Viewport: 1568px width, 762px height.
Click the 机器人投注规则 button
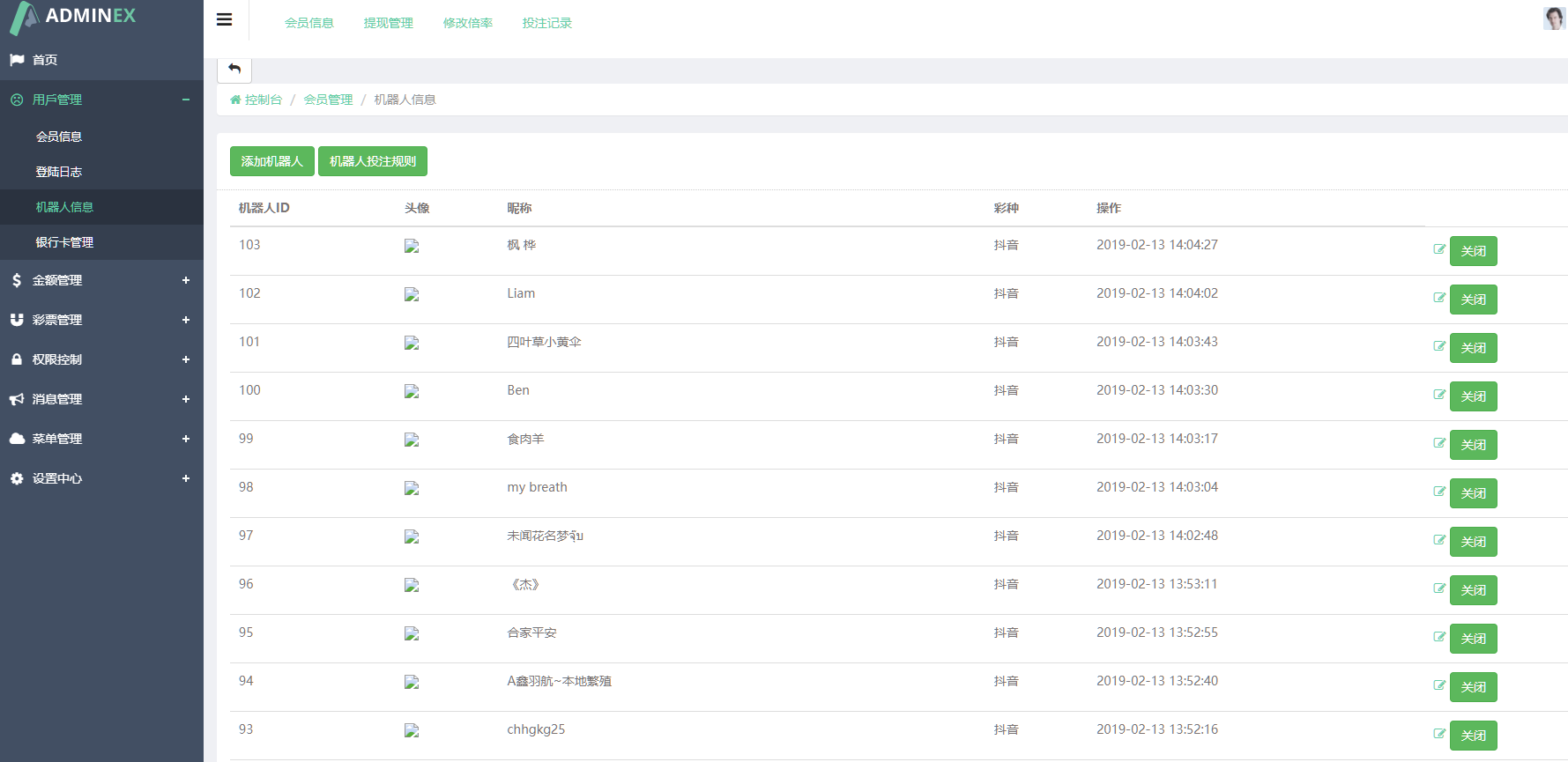tap(372, 161)
